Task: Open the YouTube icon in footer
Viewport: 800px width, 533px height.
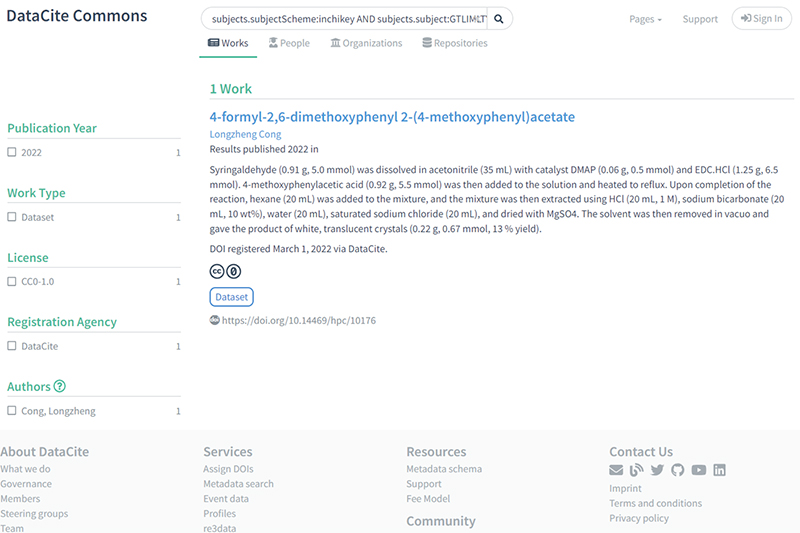Action: (x=698, y=471)
